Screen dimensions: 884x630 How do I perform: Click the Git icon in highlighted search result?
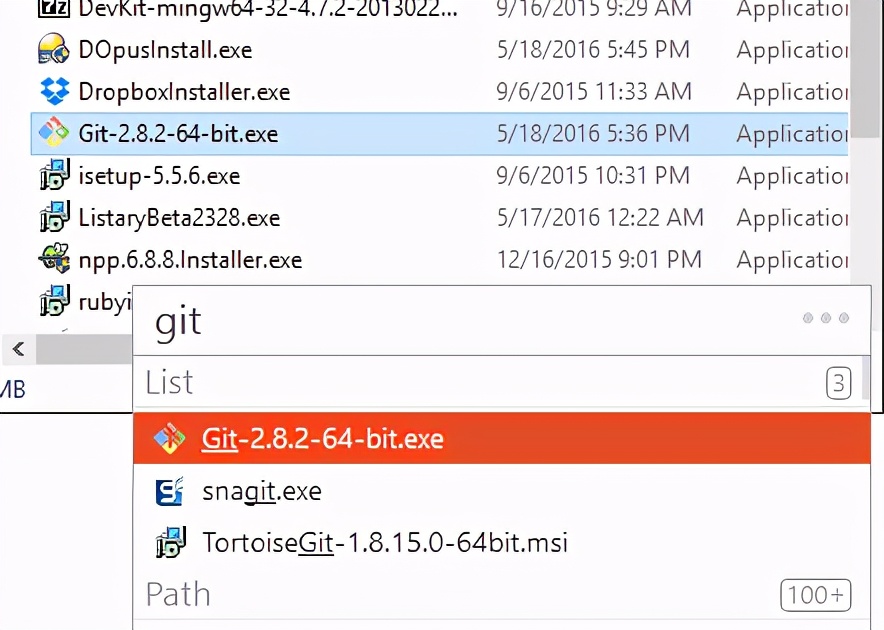168,439
